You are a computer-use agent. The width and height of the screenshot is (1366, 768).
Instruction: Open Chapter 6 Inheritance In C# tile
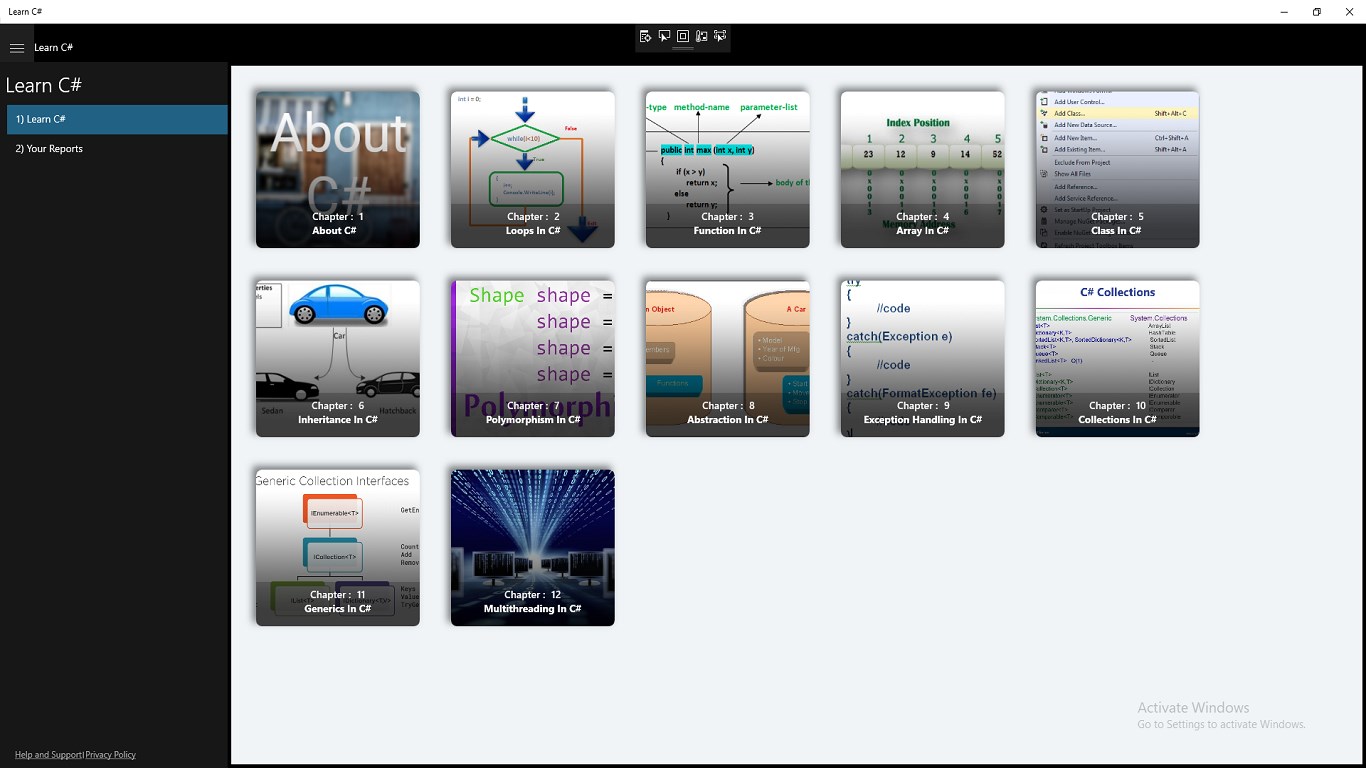point(338,358)
